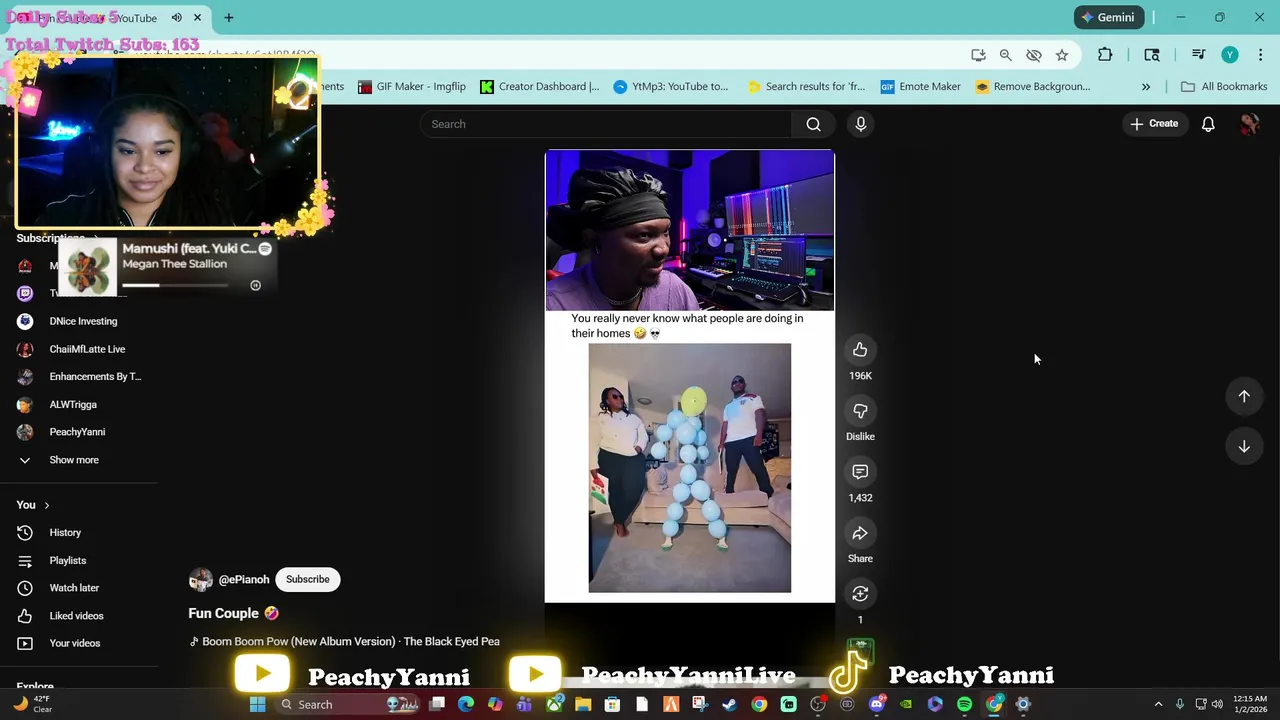
Task: Open the Google Lens search icon
Action: point(1152,55)
